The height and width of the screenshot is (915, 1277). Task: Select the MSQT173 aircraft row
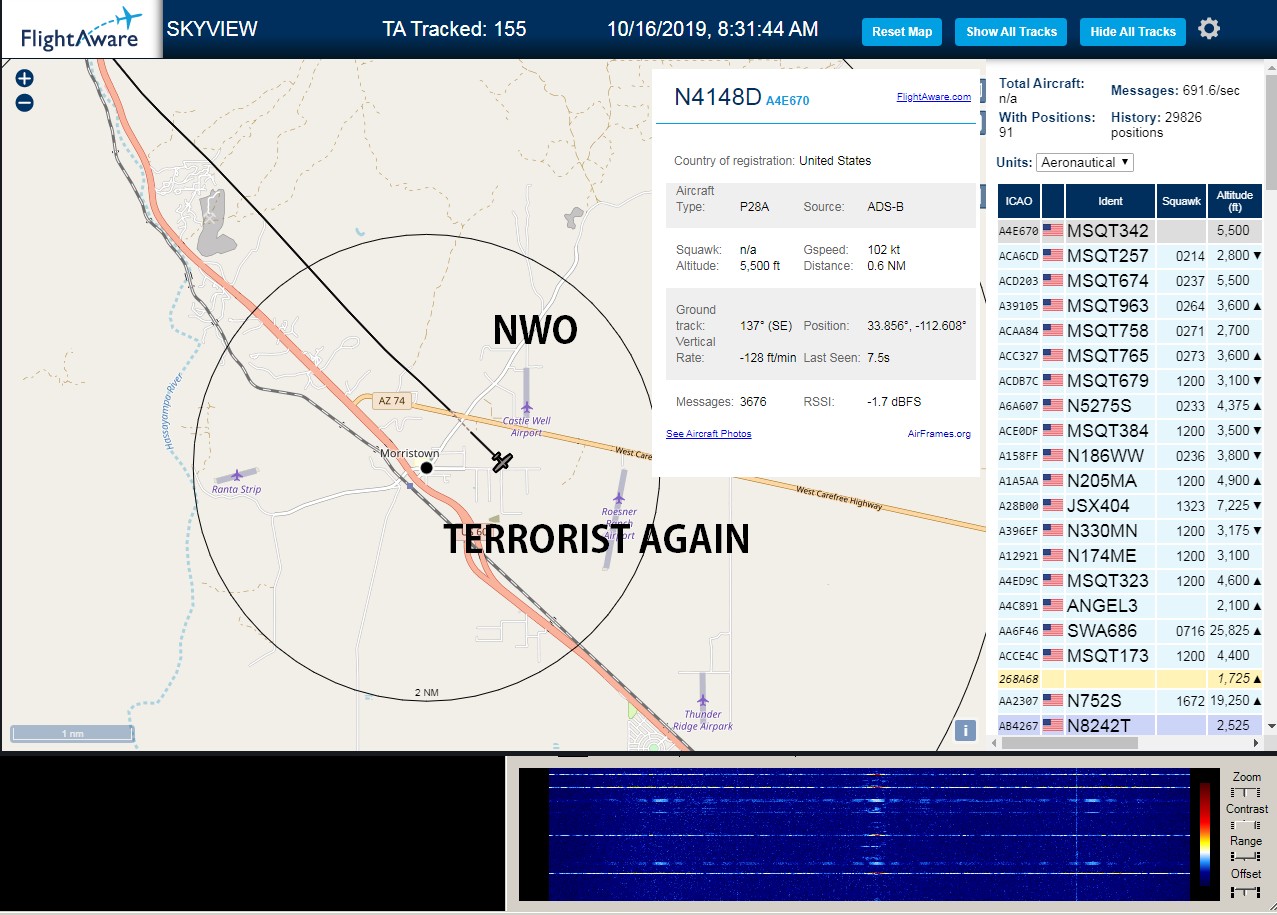coord(1130,656)
